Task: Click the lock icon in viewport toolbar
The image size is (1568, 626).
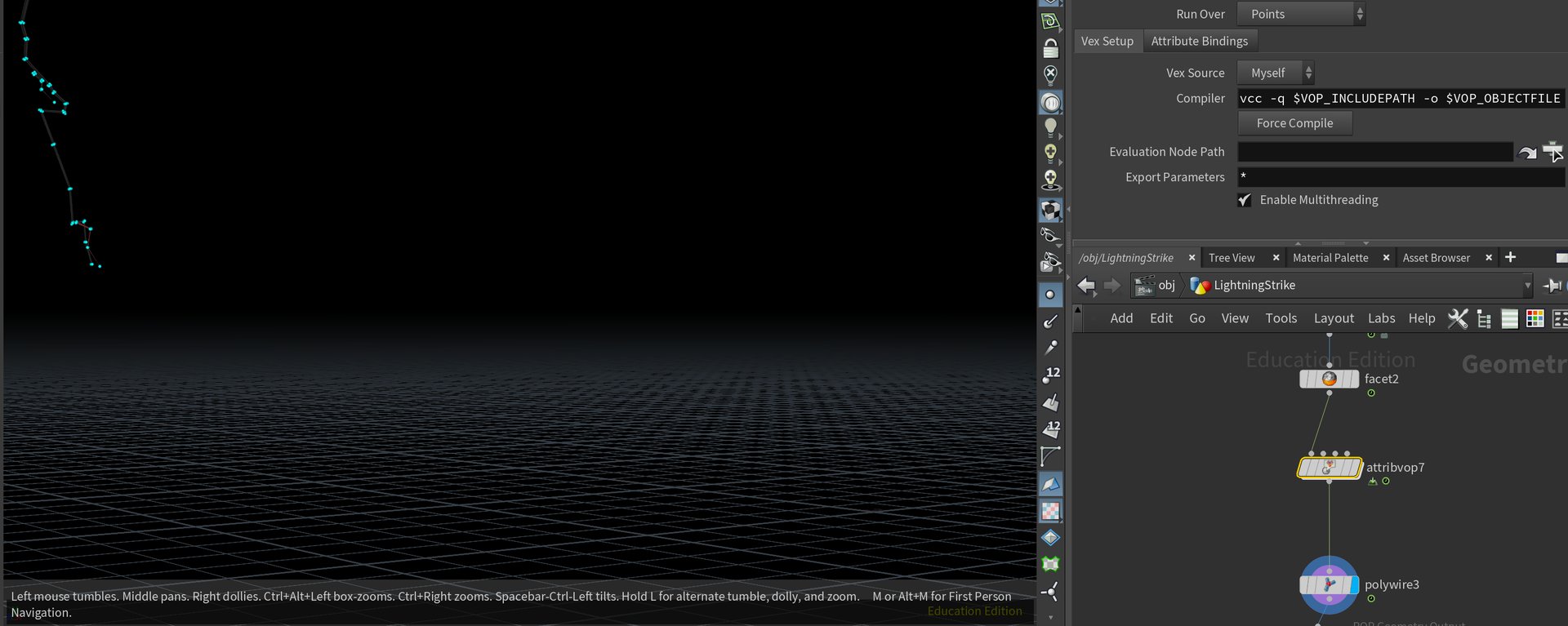Action: pos(1050,49)
